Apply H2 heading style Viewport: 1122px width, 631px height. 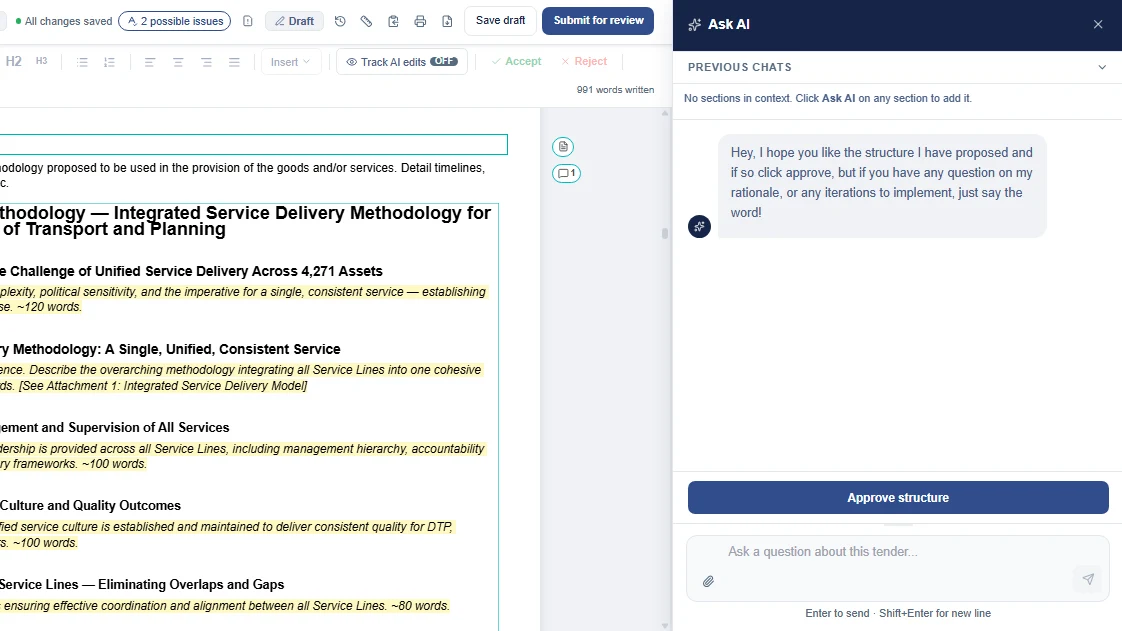pyautogui.click(x=14, y=62)
